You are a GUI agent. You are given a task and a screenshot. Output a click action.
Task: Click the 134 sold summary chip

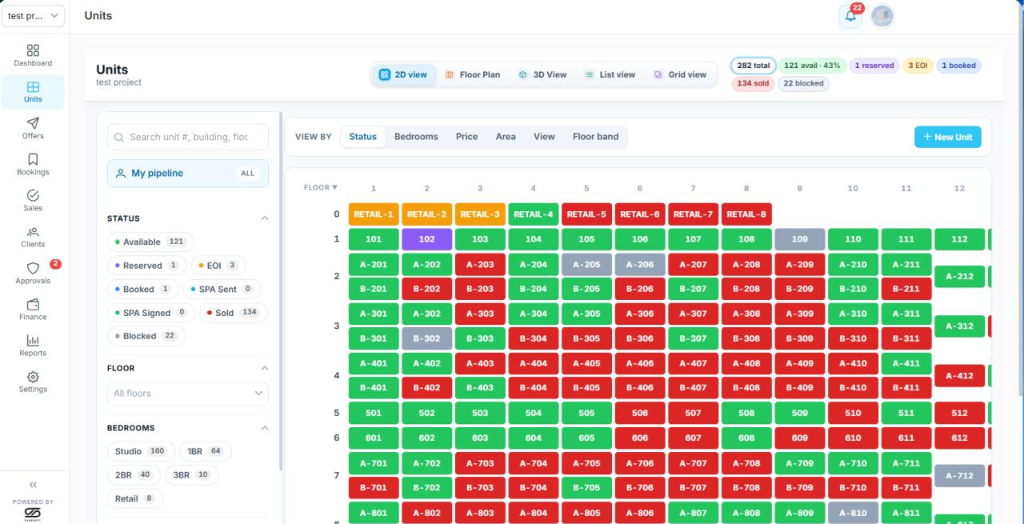[x=753, y=84]
